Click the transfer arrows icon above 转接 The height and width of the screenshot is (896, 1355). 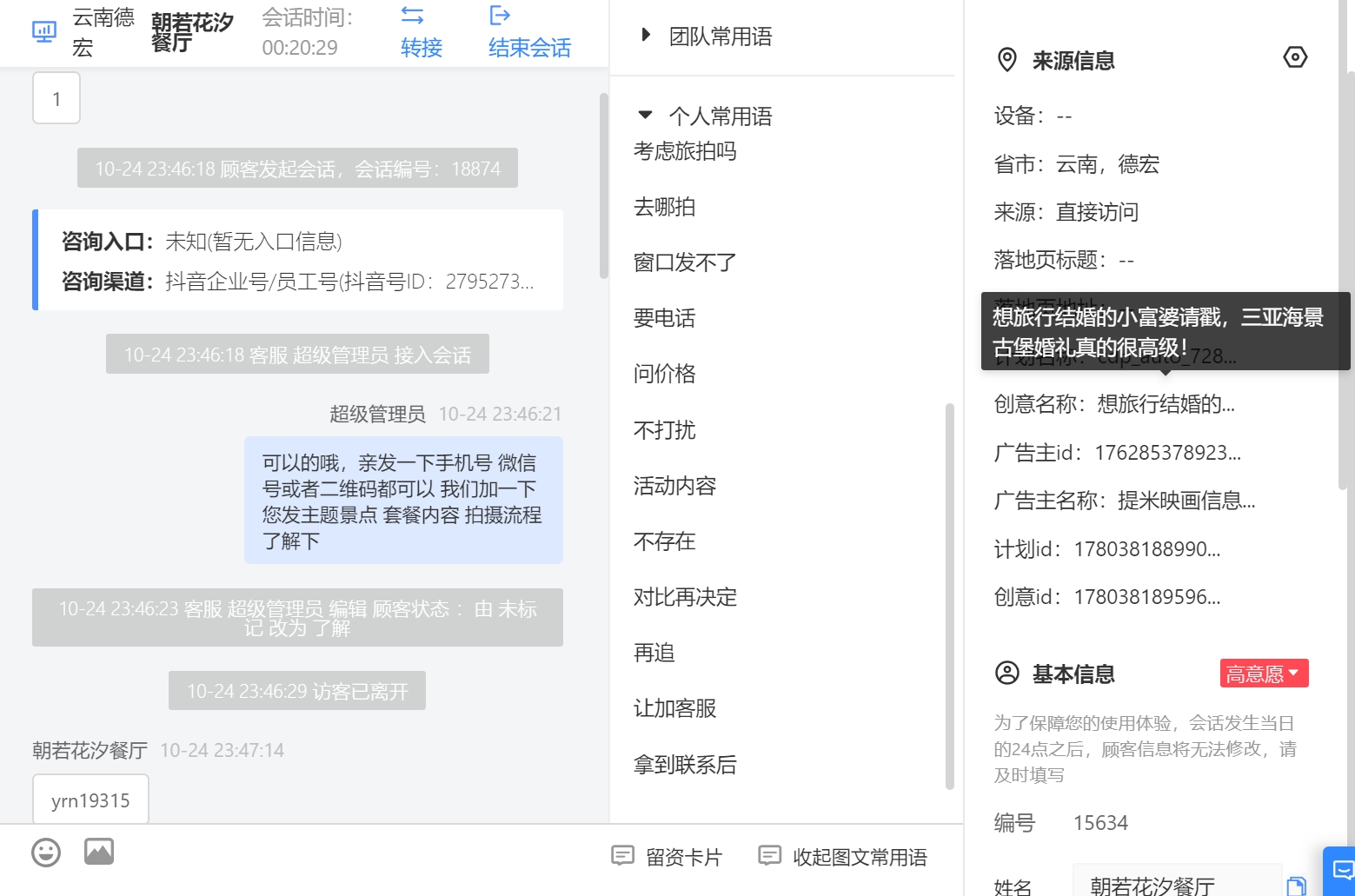pos(412,16)
